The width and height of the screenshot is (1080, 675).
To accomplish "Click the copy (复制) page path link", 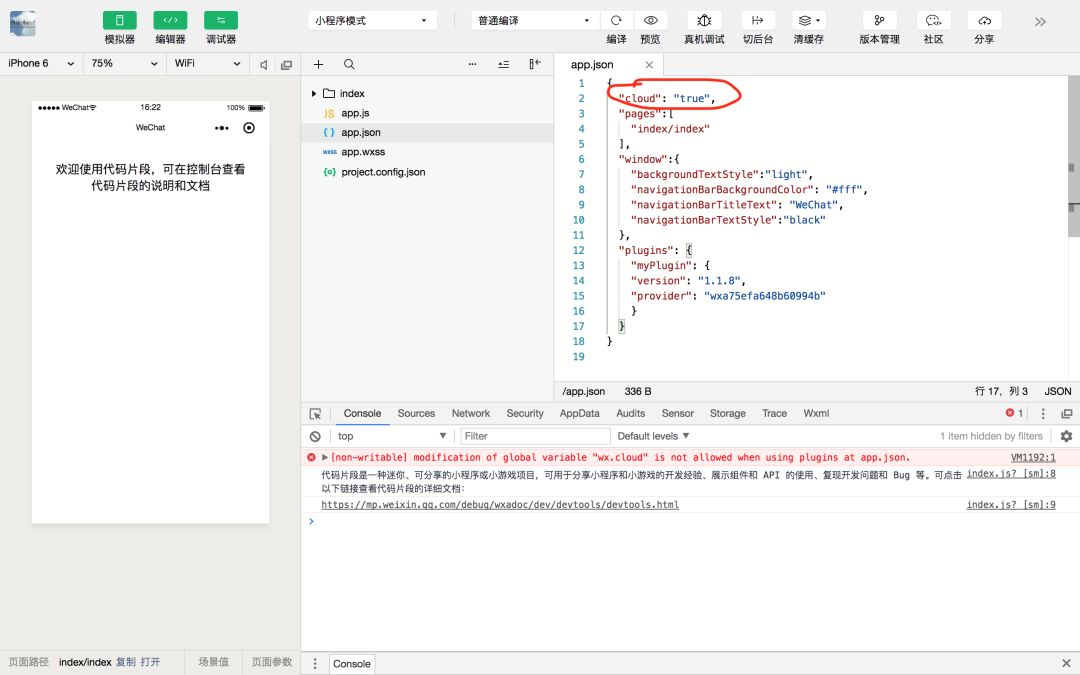I will 125,662.
